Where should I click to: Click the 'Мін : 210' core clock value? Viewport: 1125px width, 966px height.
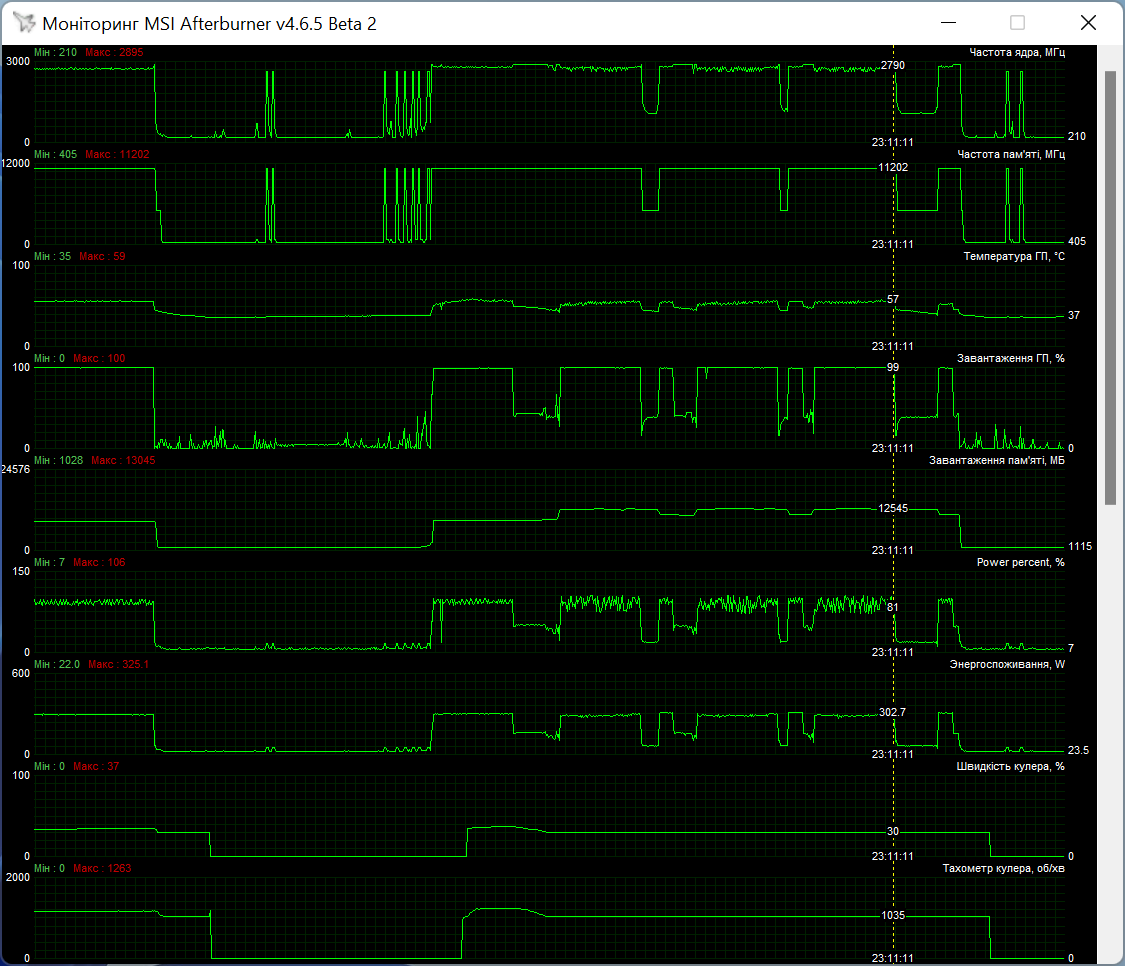pyautogui.click(x=55, y=52)
